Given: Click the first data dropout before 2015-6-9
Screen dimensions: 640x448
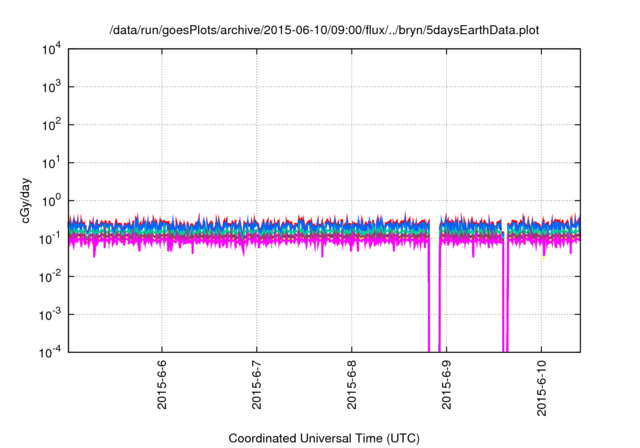Looking at the screenshot, I should click(x=434, y=286).
